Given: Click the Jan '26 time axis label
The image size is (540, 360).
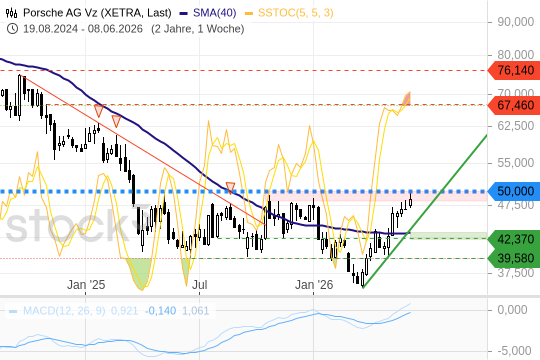Looking at the screenshot, I should pos(314,285).
